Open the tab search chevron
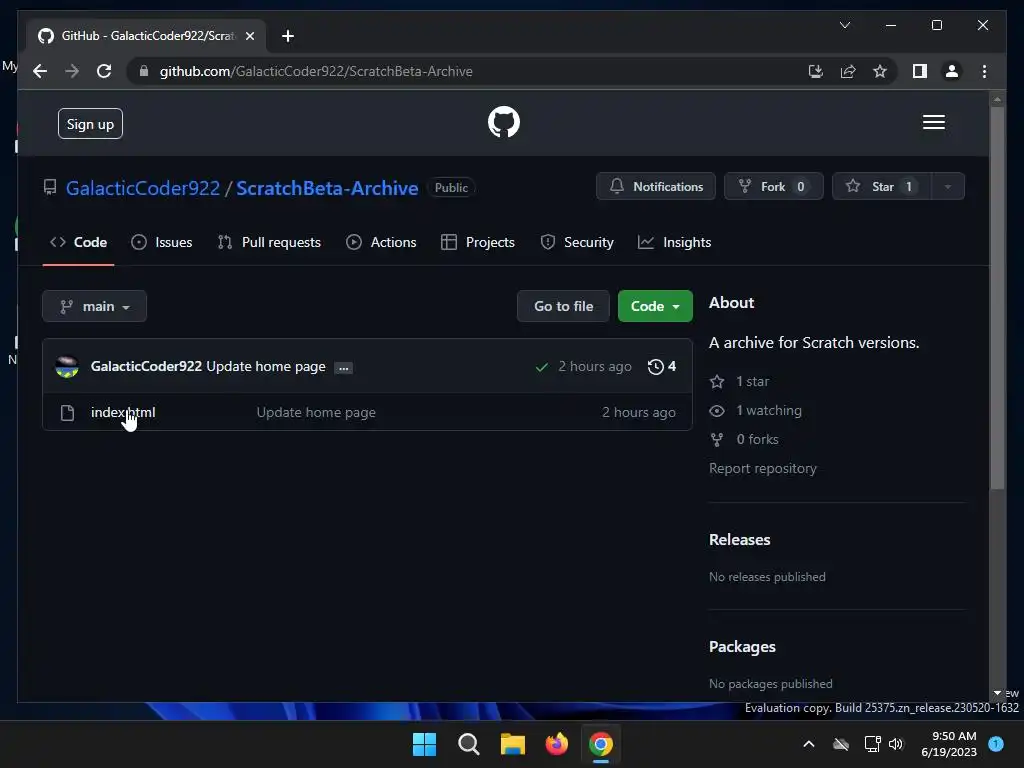This screenshot has height=768, width=1024. (x=844, y=25)
